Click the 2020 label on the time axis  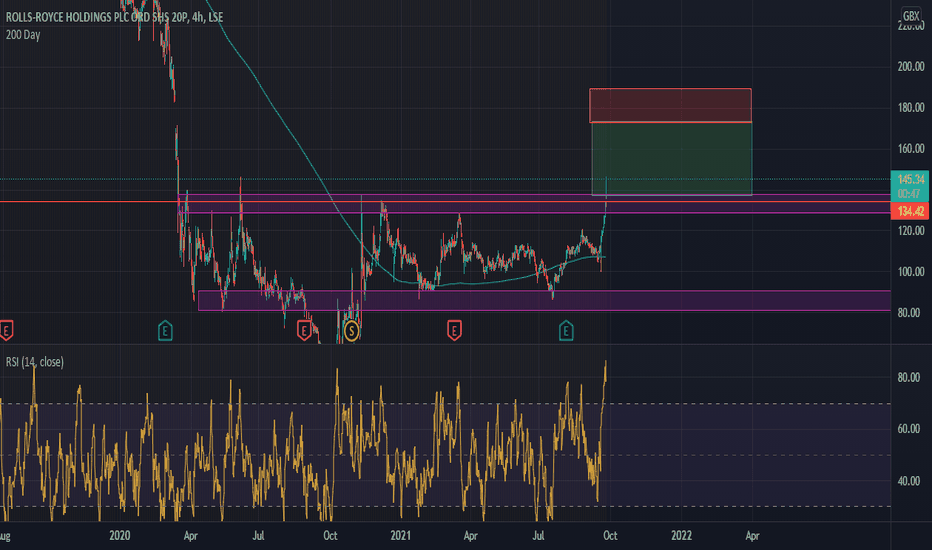tap(119, 536)
